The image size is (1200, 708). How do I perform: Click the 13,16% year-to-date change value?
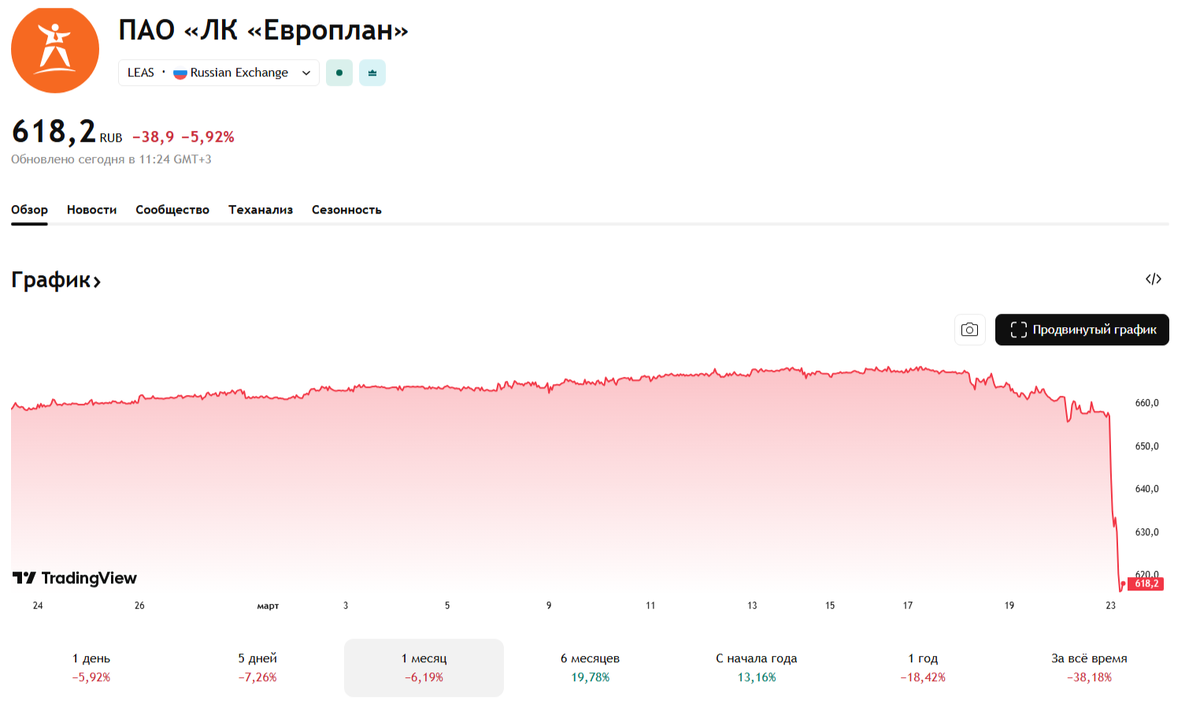tap(756, 677)
